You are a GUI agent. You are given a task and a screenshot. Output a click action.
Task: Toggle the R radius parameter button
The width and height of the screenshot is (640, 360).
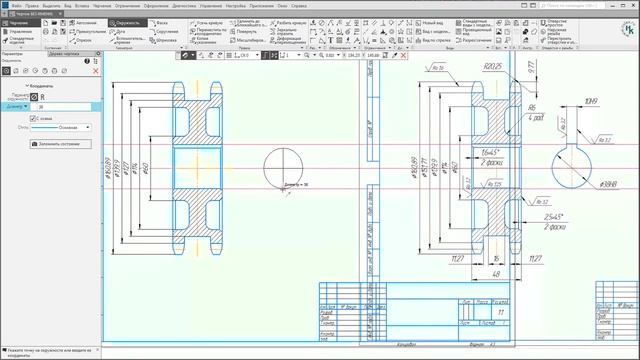(42, 97)
